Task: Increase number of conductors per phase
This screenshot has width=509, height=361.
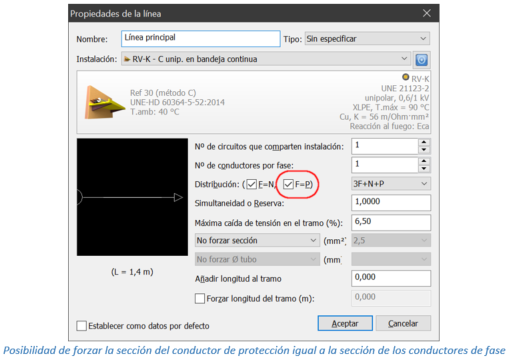Action: (424, 161)
